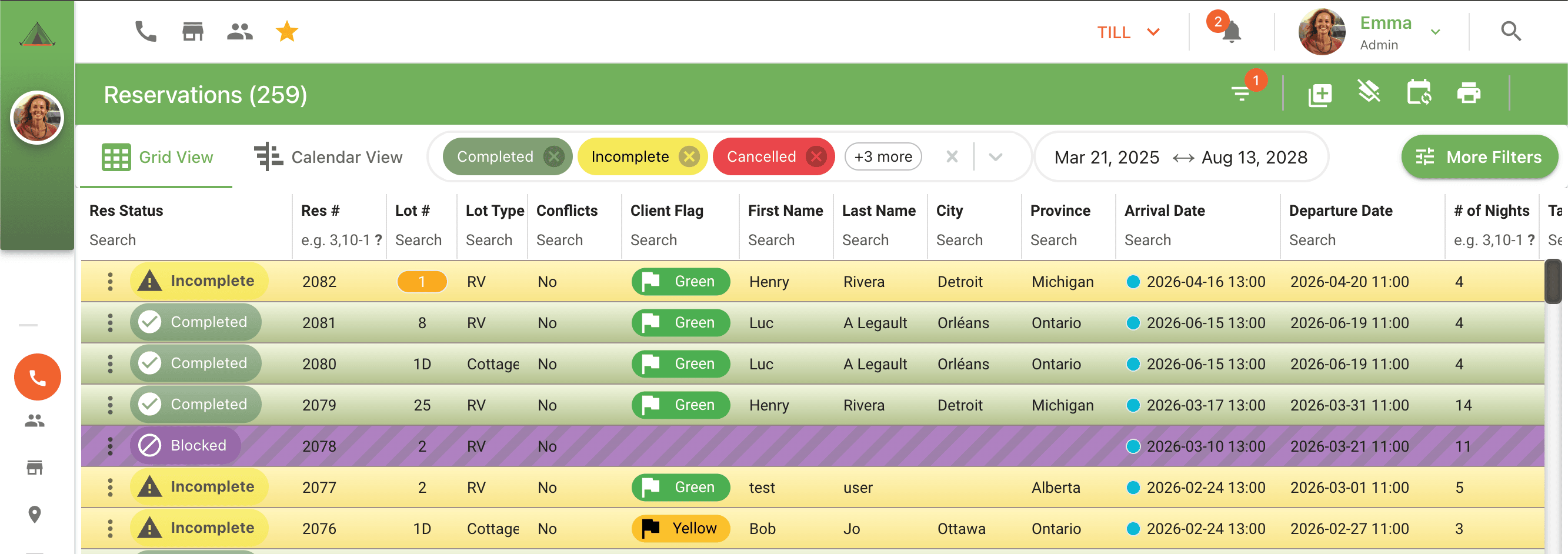Remove the Completed status filter chip
The height and width of the screenshot is (554, 1568).
(x=553, y=157)
